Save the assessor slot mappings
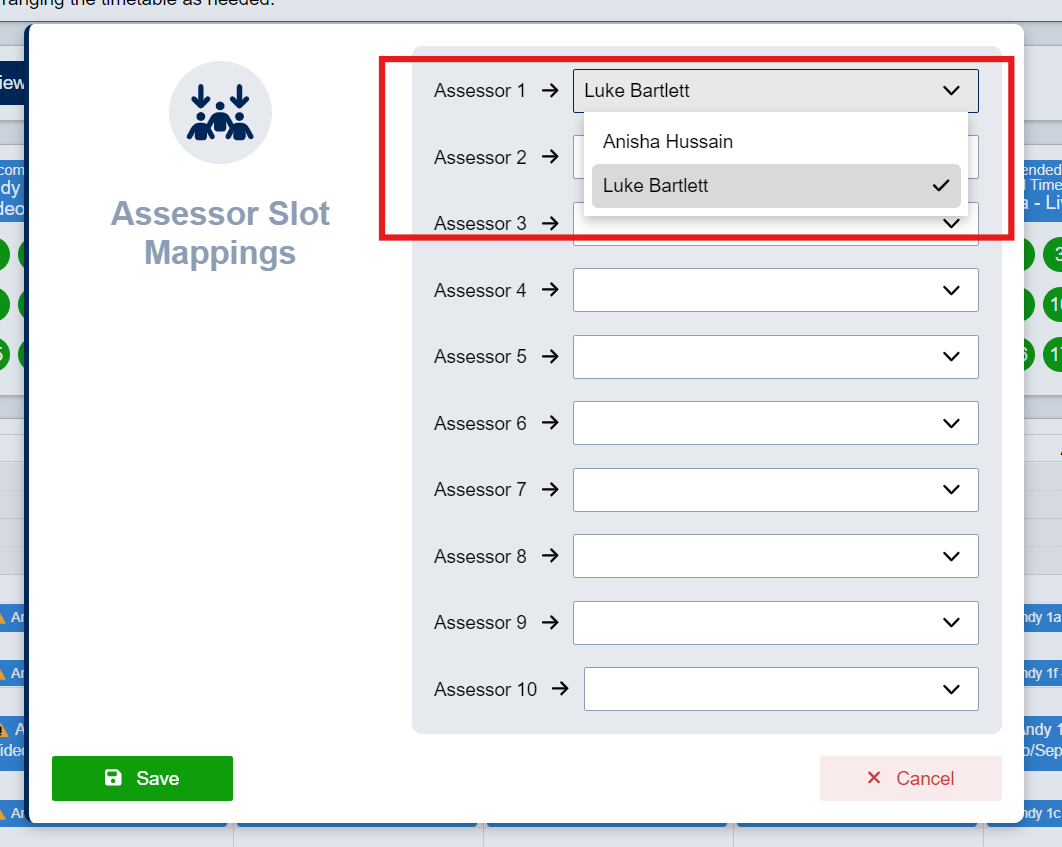Image resolution: width=1062 pixels, height=847 pixels. coord(142,778)
